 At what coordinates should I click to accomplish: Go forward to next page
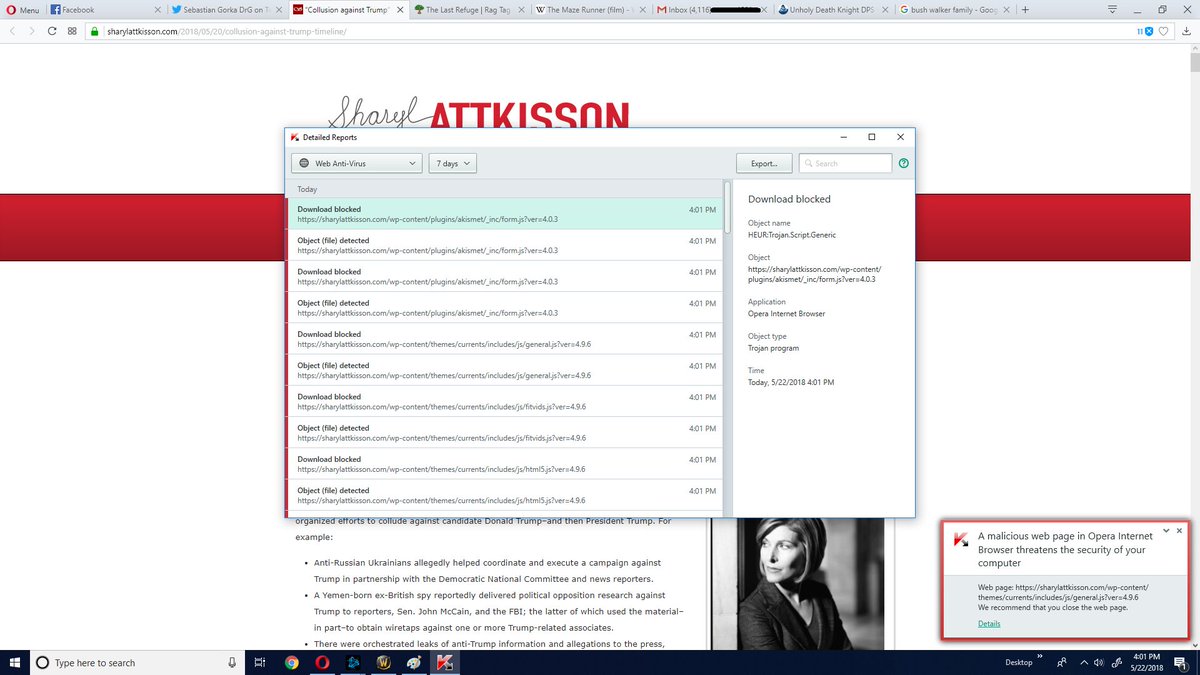pos(32,30)
